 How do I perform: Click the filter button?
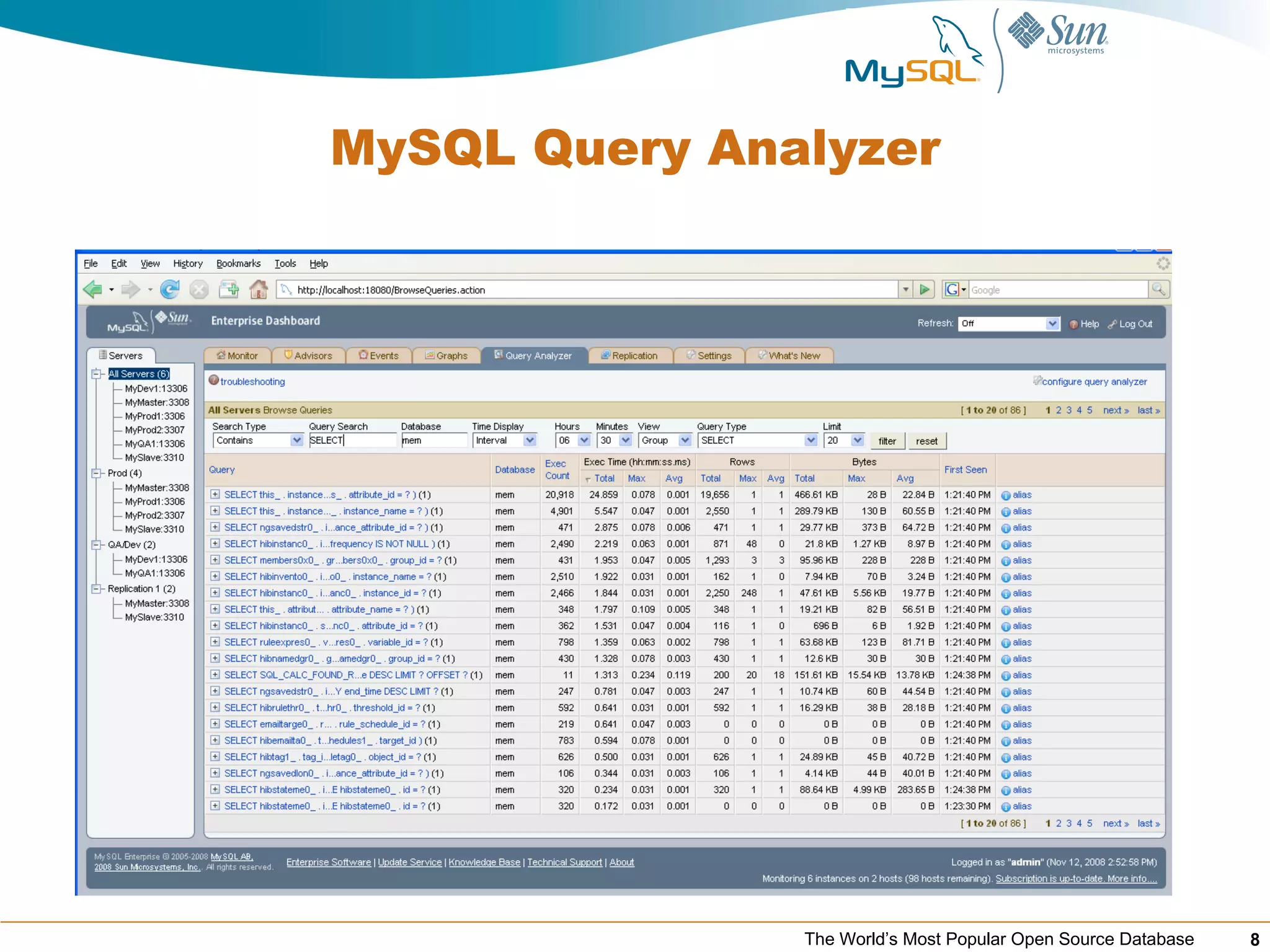click(x=887, y=441)
